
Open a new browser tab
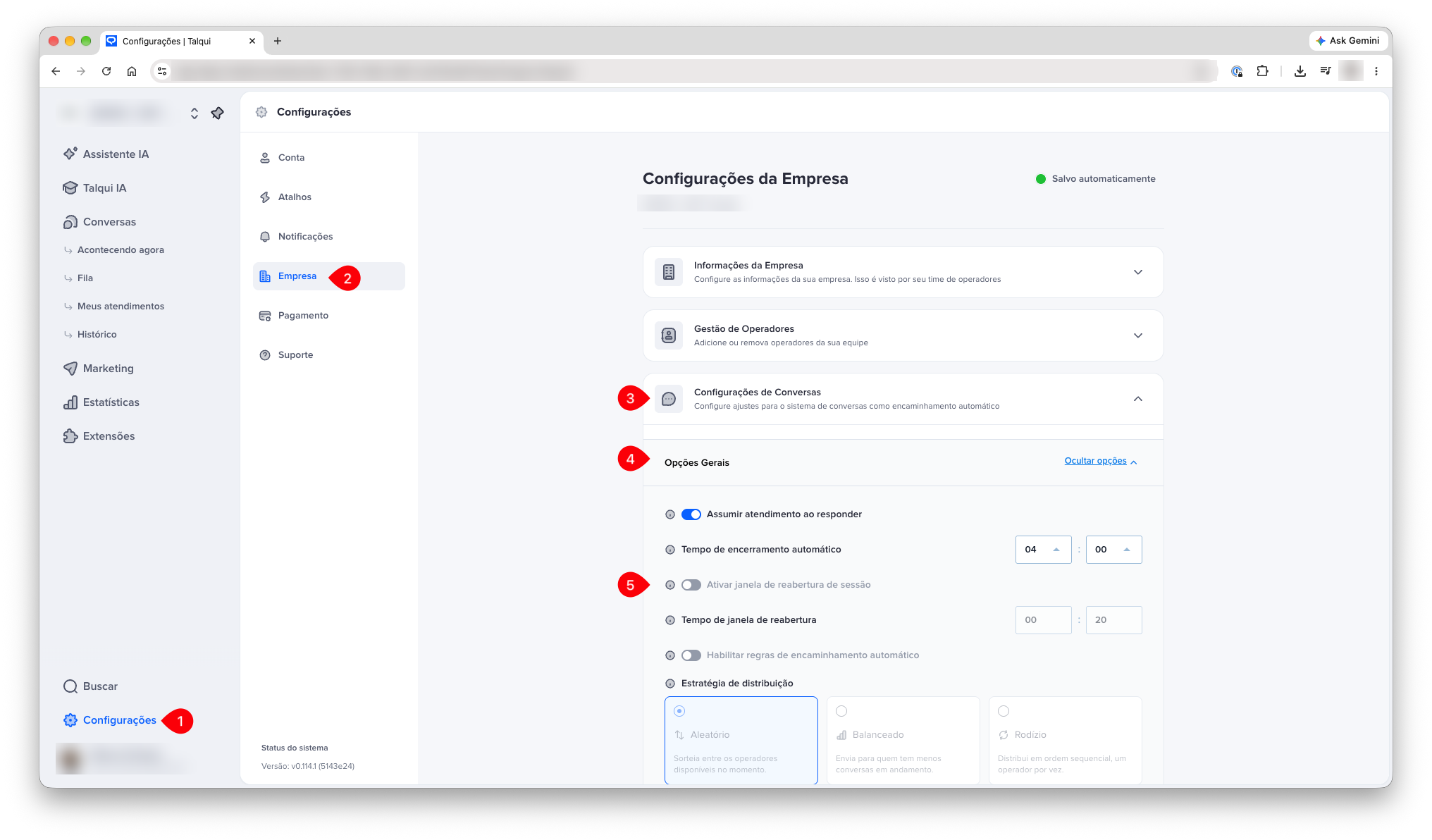click(278, 41)
